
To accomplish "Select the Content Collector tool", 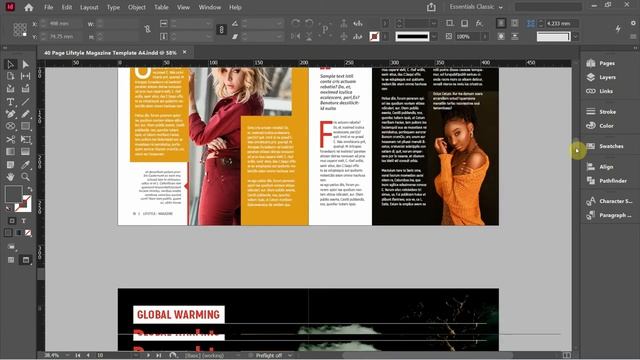I will pyautogui.click(x=11, y=89).
